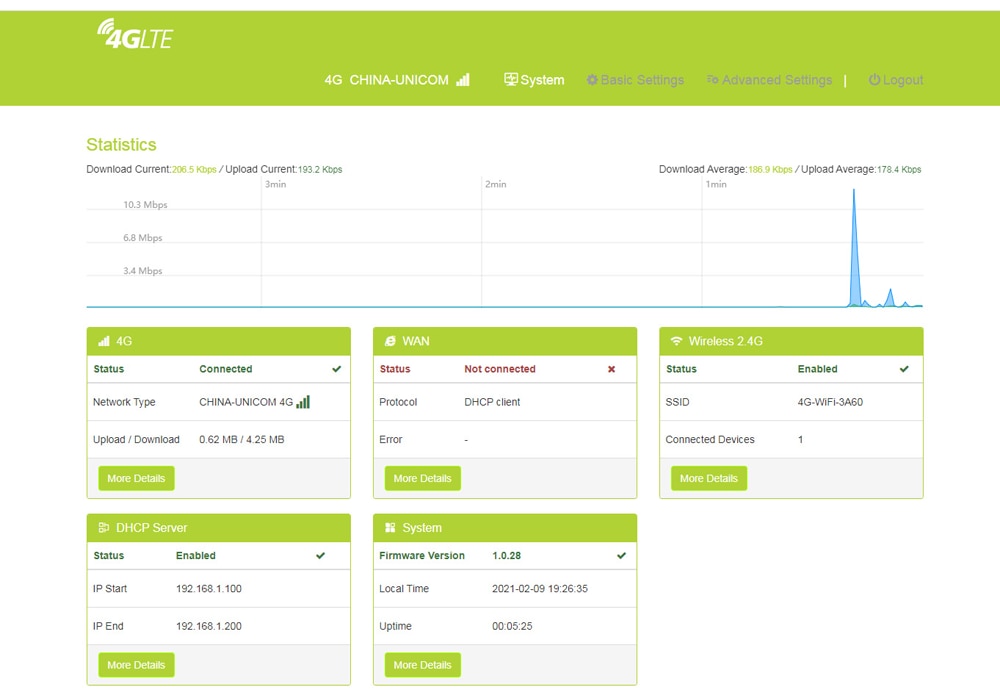Open More Details in the WAN panel
The image size is (1000, 698).
(422, 478)
